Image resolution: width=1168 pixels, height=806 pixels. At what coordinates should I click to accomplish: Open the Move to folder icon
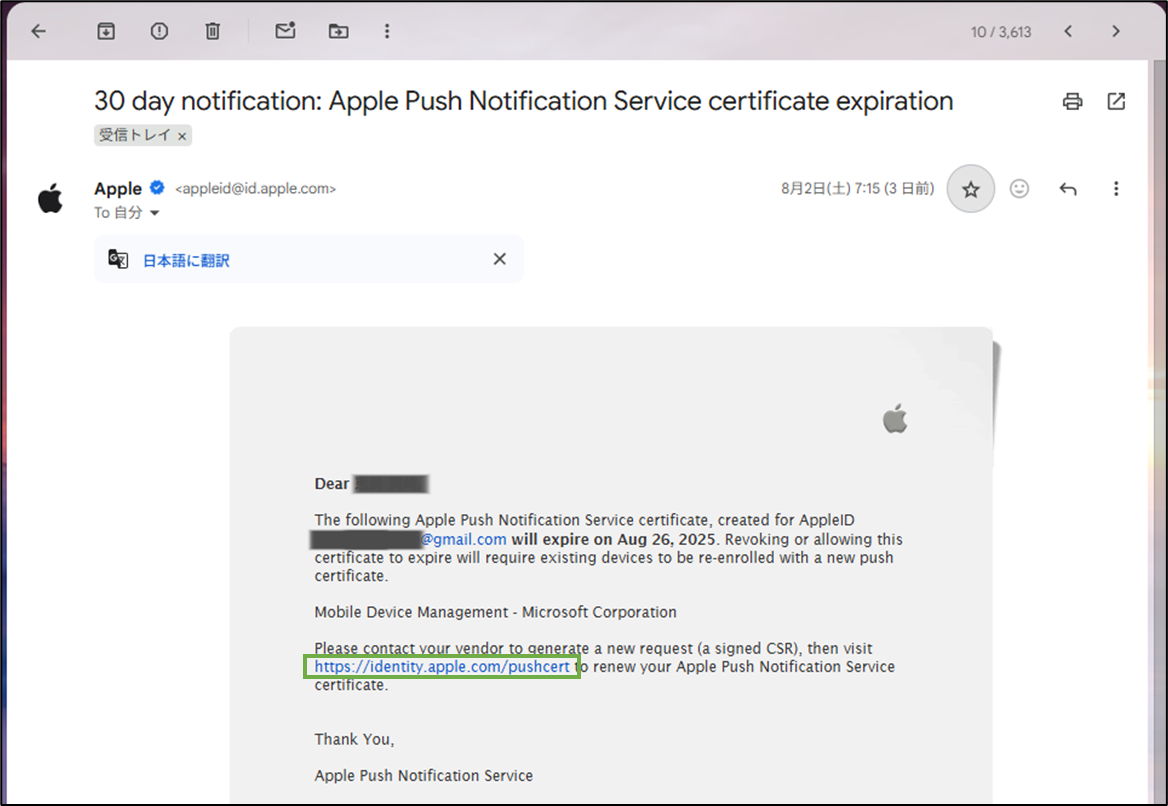(x=339, y=31)
